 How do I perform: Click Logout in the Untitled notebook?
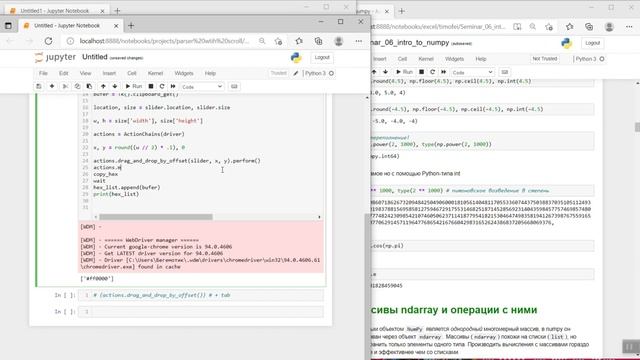coord(322,58)
